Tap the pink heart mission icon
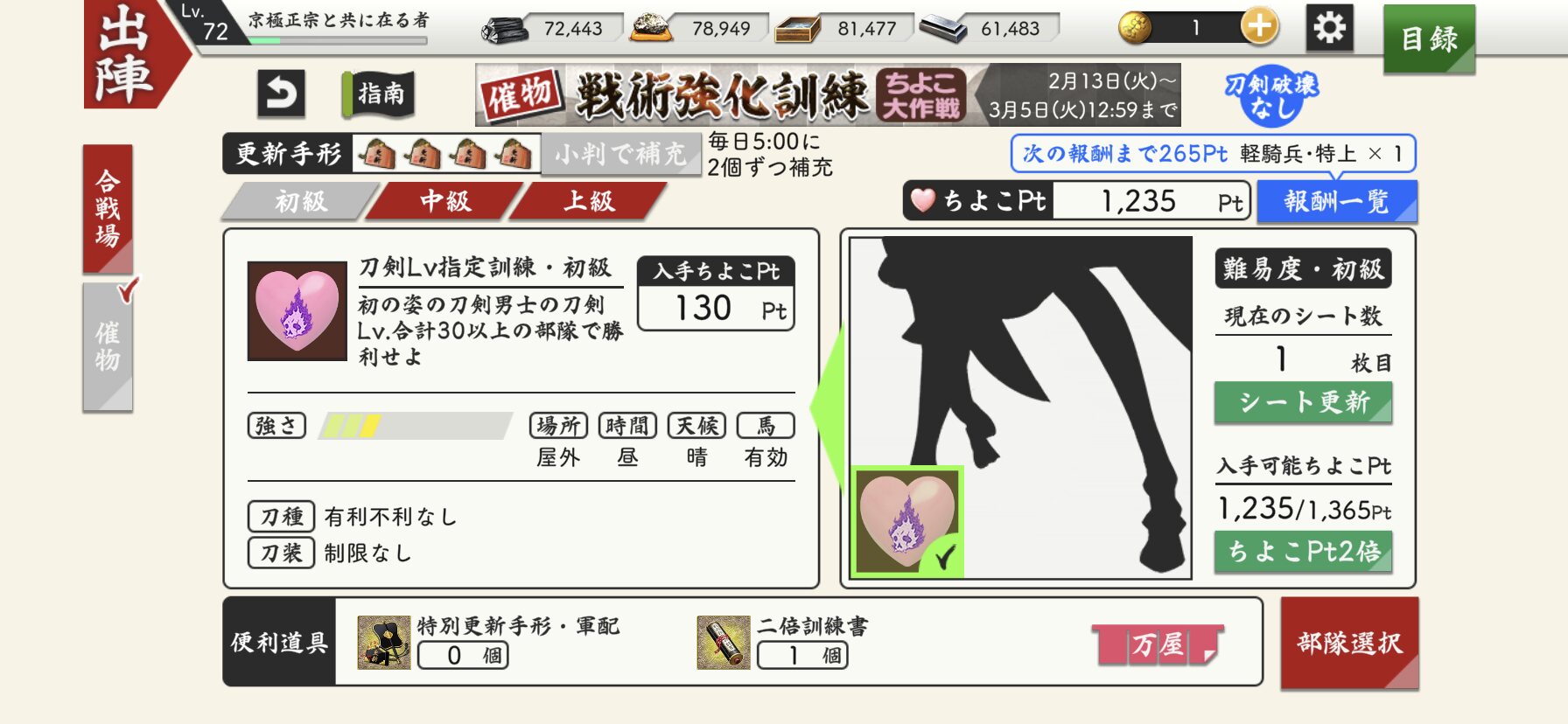This screenshot has height=724, width=1568. pyautogui.click(x=297, y=310)
